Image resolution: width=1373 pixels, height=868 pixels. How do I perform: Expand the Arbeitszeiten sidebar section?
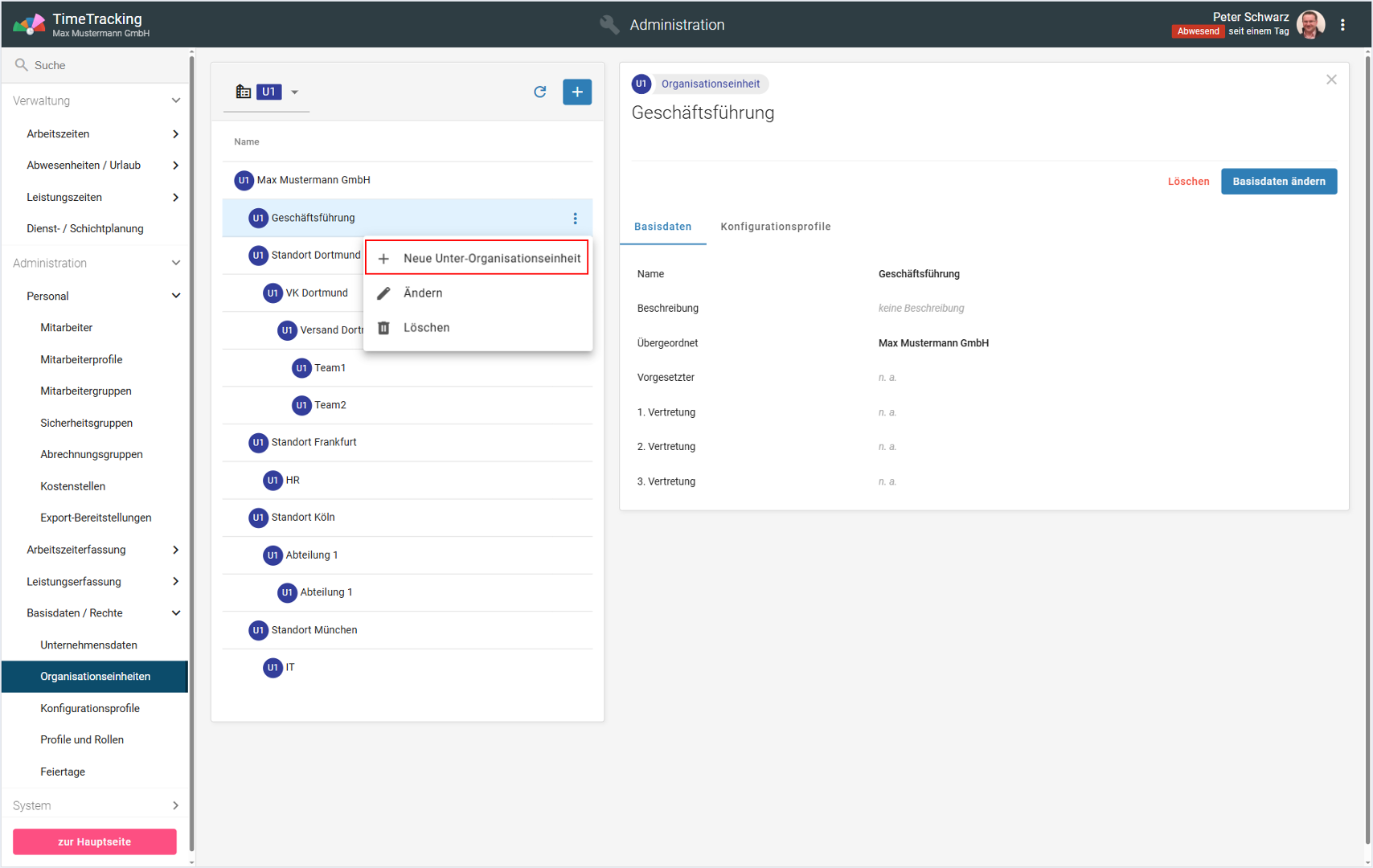(175, 134)
